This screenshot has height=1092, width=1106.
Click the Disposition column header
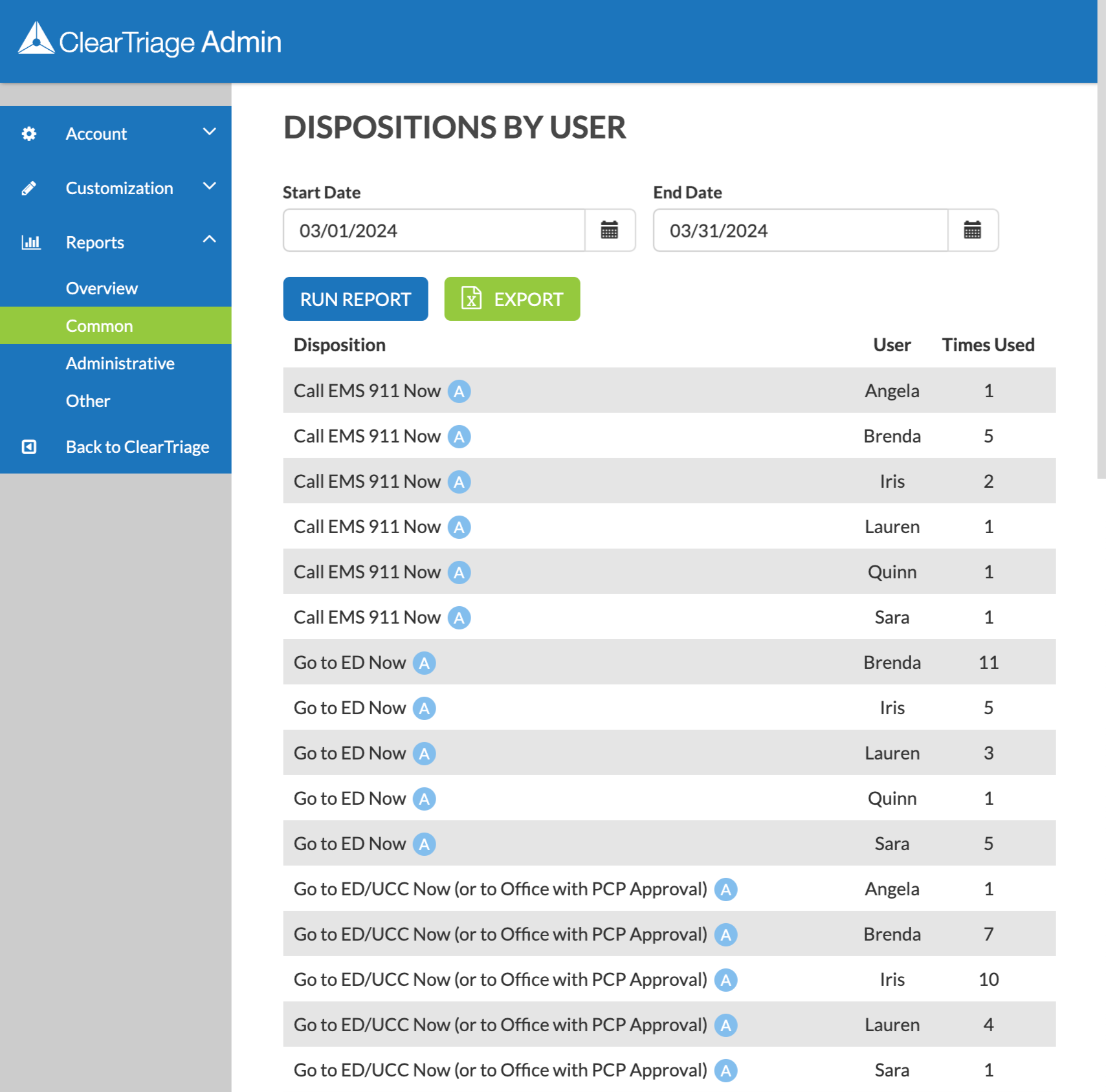pyautogui.click(x=340, y=345)
